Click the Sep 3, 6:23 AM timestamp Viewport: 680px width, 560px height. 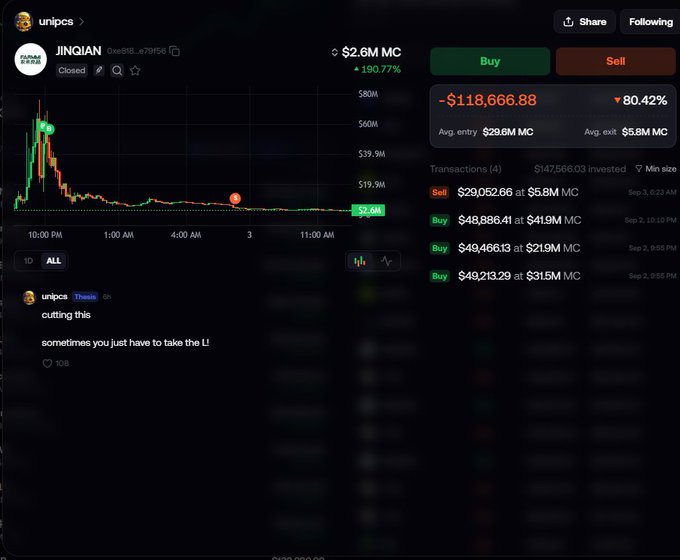(652, 192)
